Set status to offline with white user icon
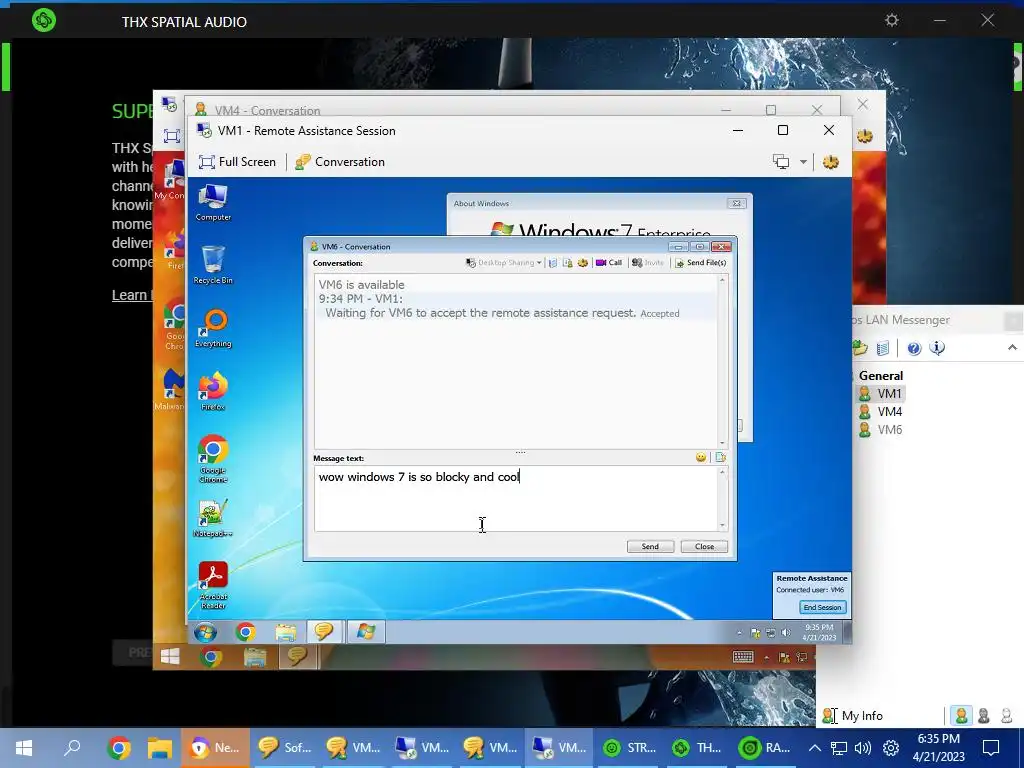The height and width of the screenshot is (768, 1024). [1006, 716]
